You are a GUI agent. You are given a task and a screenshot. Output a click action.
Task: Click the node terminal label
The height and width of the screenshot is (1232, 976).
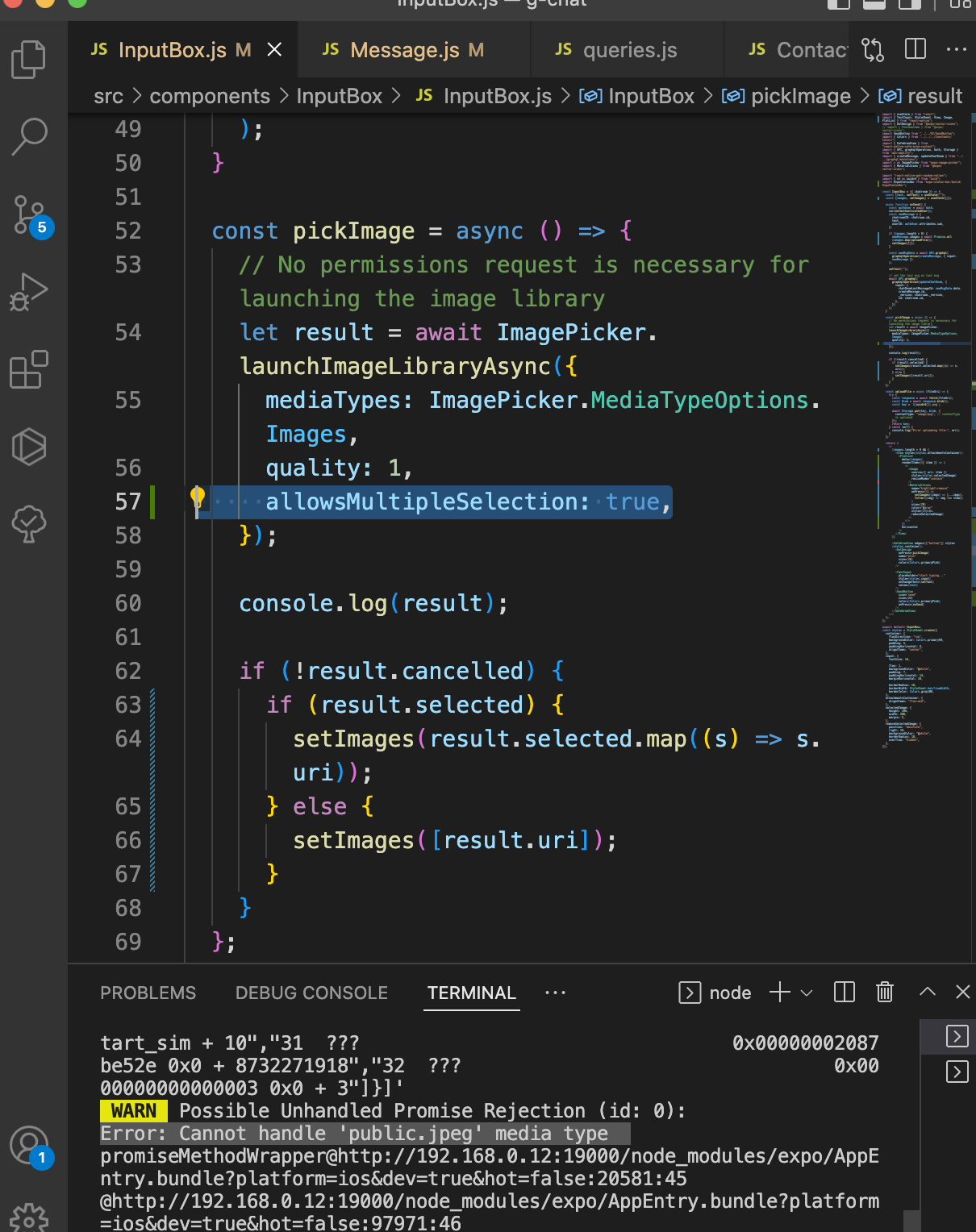click(x=715, y=993)
